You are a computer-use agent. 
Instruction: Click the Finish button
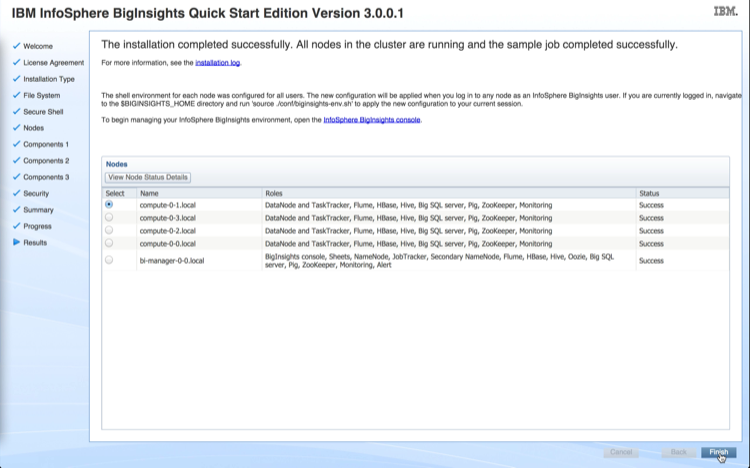[x=718, y=452]
